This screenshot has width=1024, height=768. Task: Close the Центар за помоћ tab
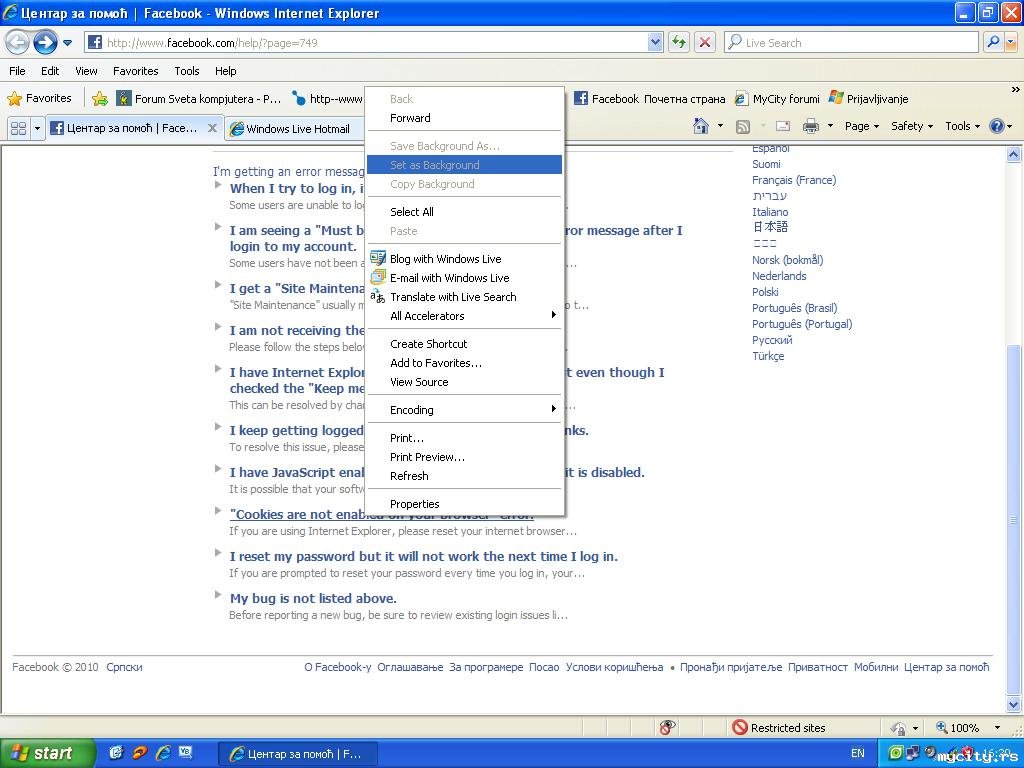click(212, 128)
